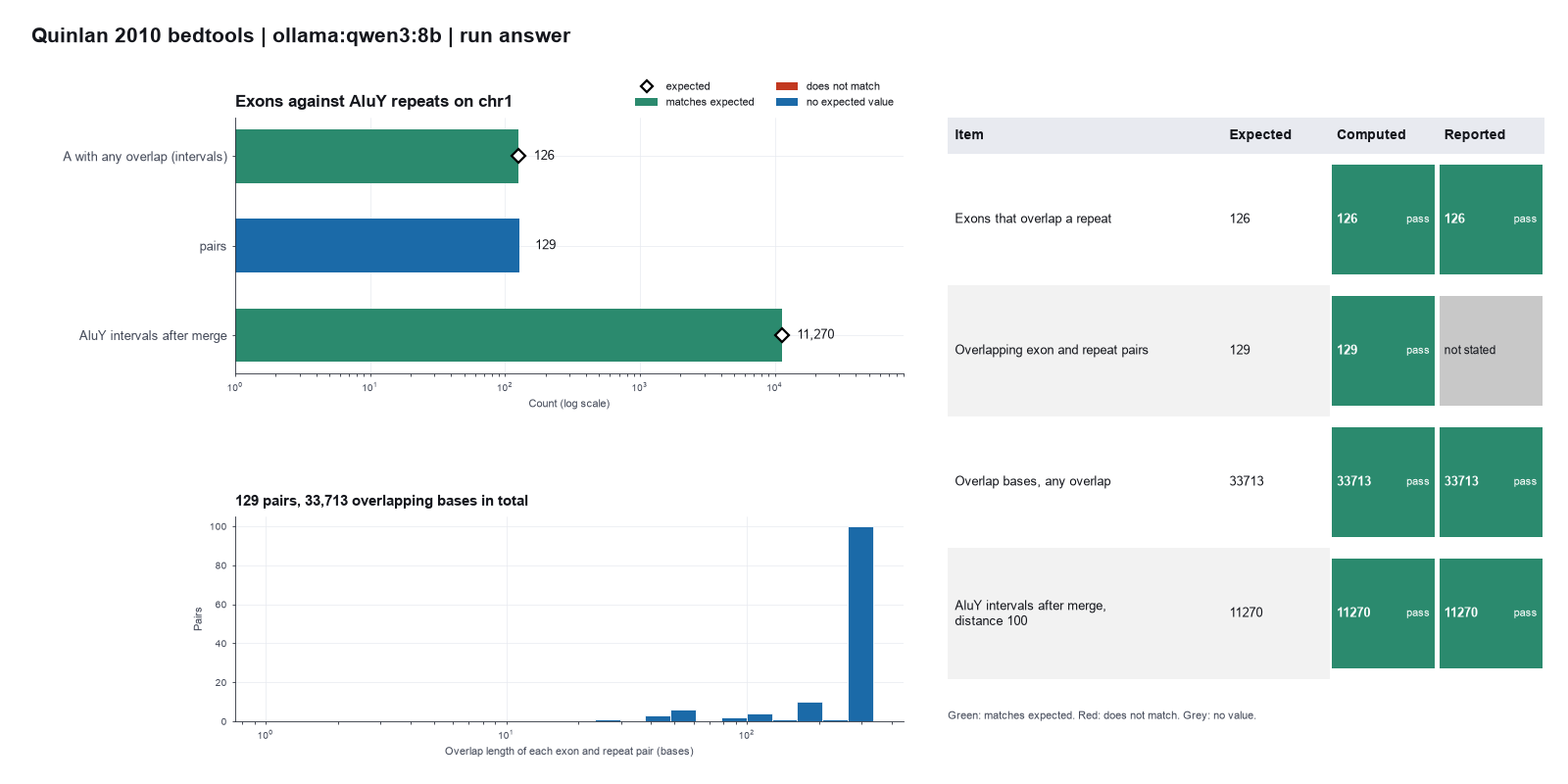1568x784 pixels.
Task: Click the Expected value 33713
Action: 1247,481
